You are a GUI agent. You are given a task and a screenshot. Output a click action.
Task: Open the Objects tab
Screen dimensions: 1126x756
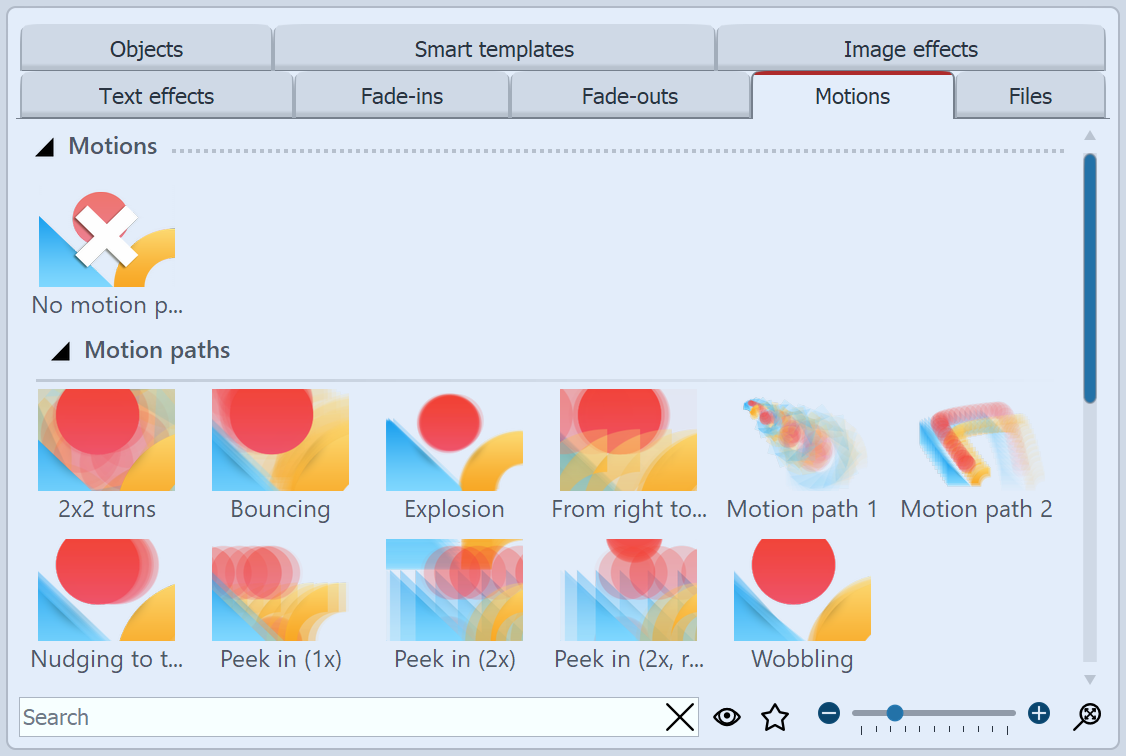(x=146, y=48)
